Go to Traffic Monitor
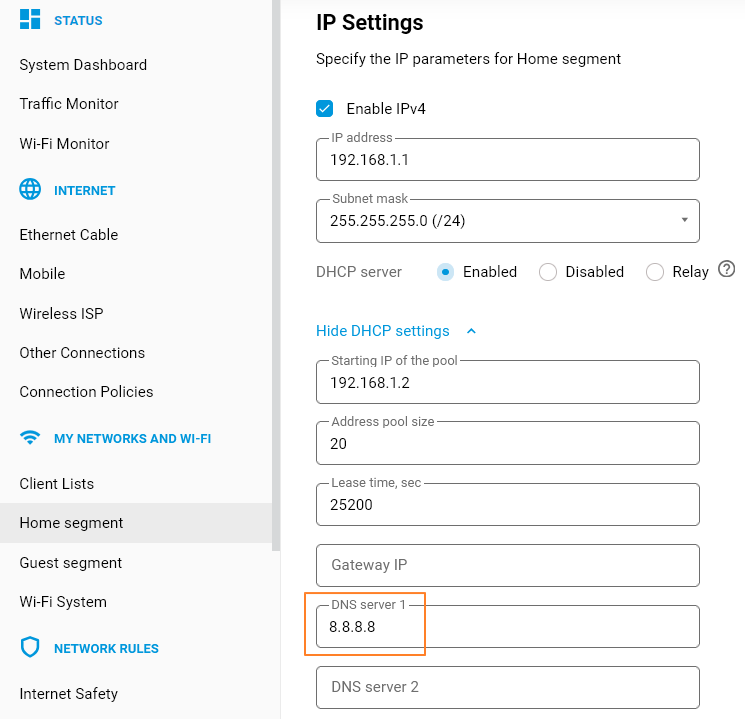 69,104
